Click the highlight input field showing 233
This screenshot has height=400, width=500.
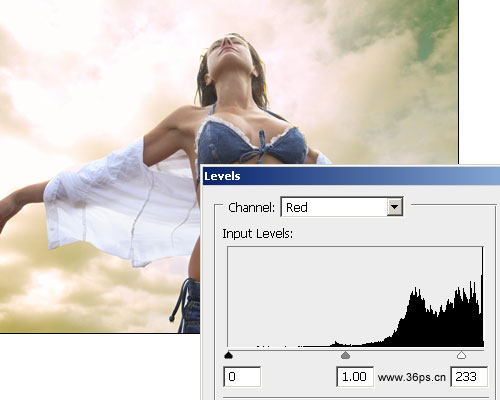coord(469,377)
